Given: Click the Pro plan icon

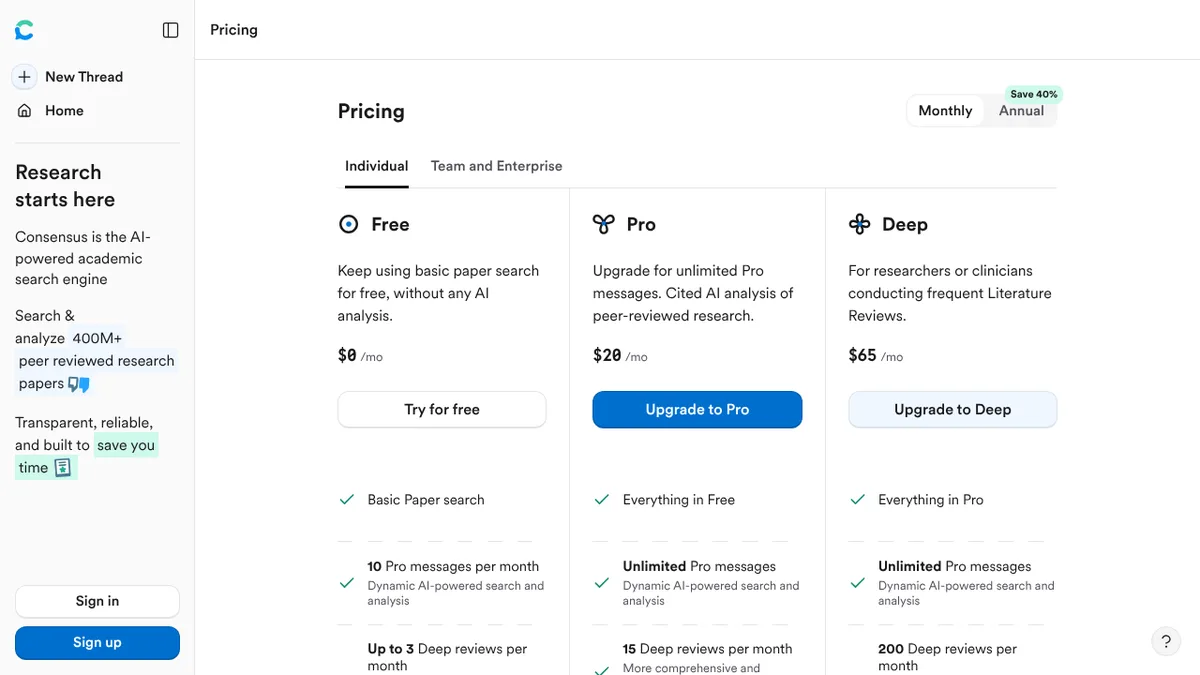Looking at the screenshot, I should [x=603, y=225].
